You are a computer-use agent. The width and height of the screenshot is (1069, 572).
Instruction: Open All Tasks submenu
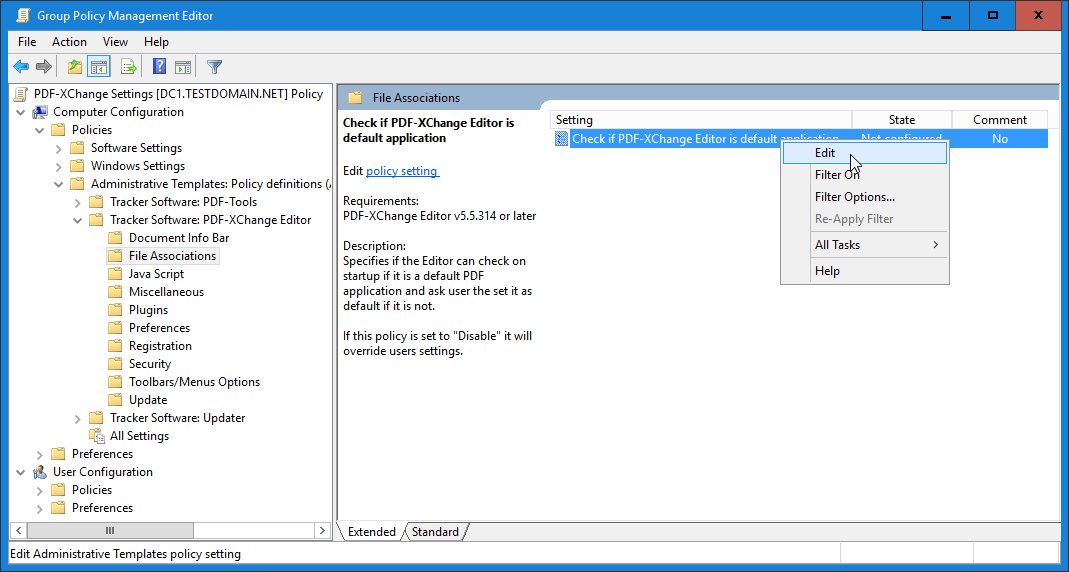(864, 245)
